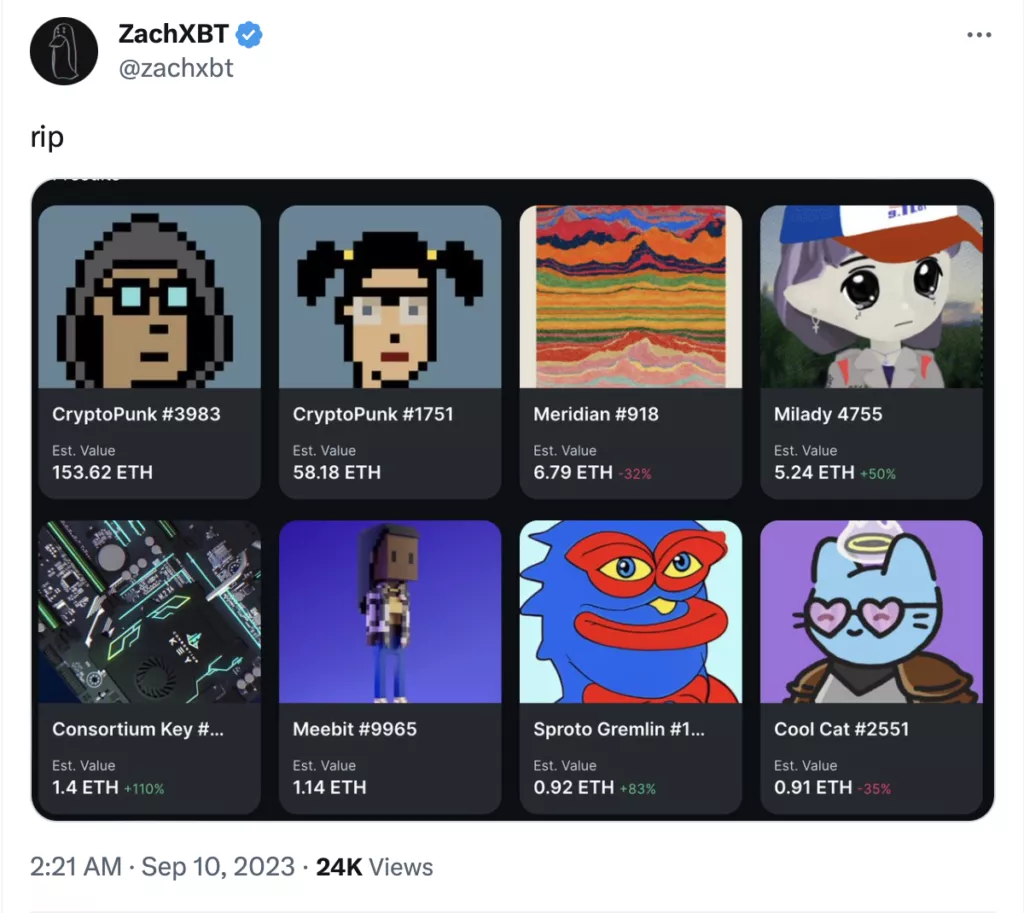Select the Meridian #918 artwork
The height and width of the screenshot is (913, 1024).
coord(631,297)
